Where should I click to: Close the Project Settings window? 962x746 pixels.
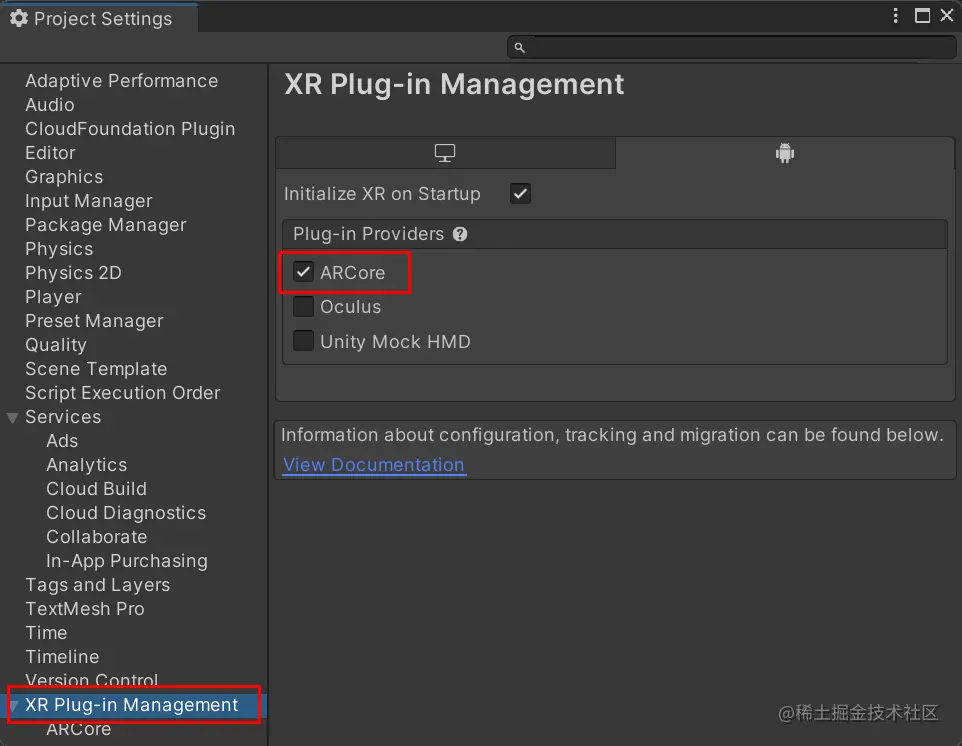[x=947, y=15]
